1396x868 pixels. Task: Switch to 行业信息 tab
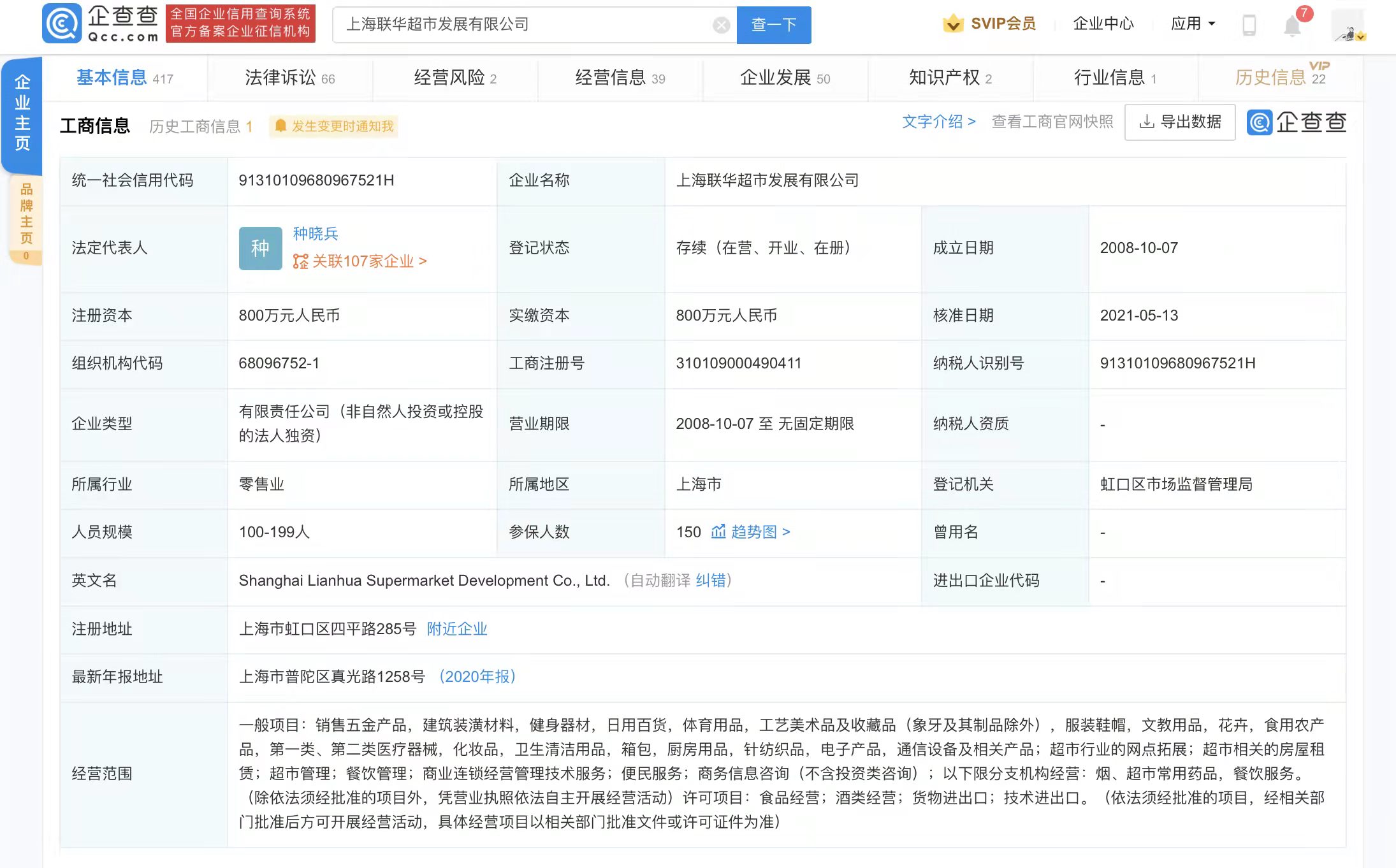pyautogui.click(x=1115, y=78)
